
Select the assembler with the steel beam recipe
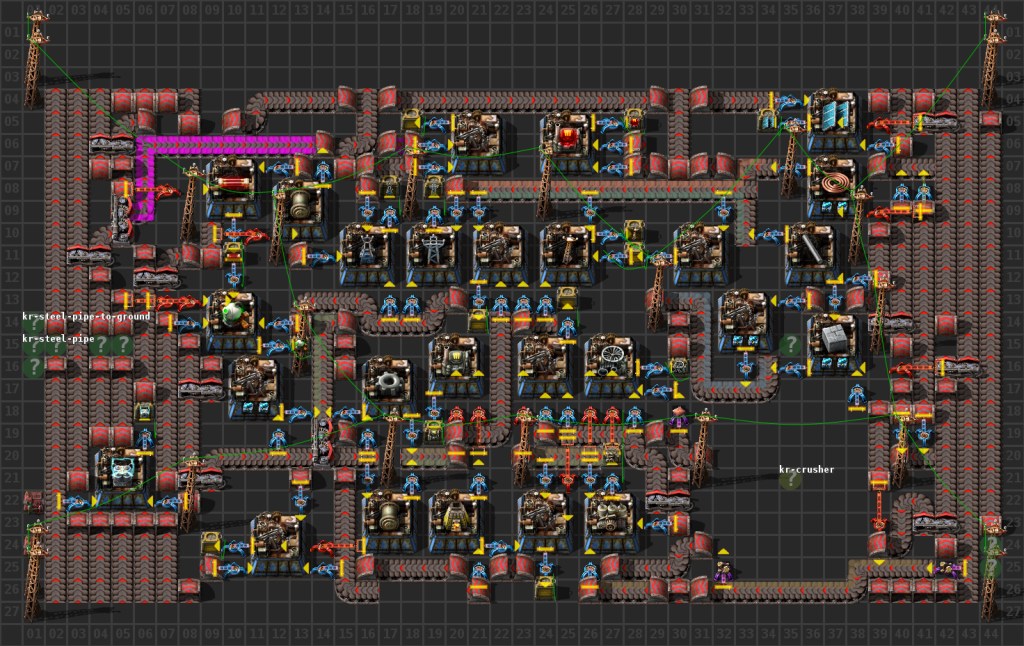pos(810,255)
